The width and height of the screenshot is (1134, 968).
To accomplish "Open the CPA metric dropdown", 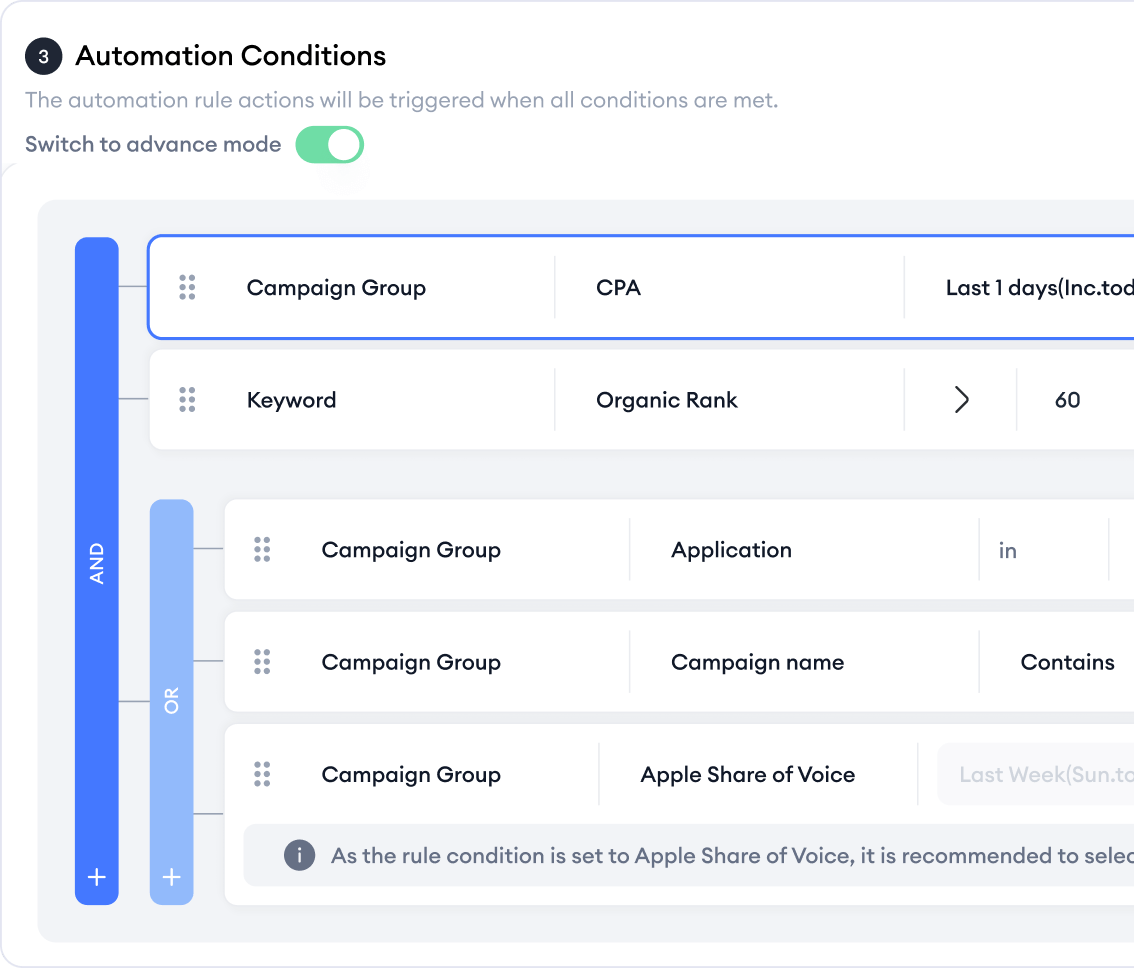I will click(728, 288).
